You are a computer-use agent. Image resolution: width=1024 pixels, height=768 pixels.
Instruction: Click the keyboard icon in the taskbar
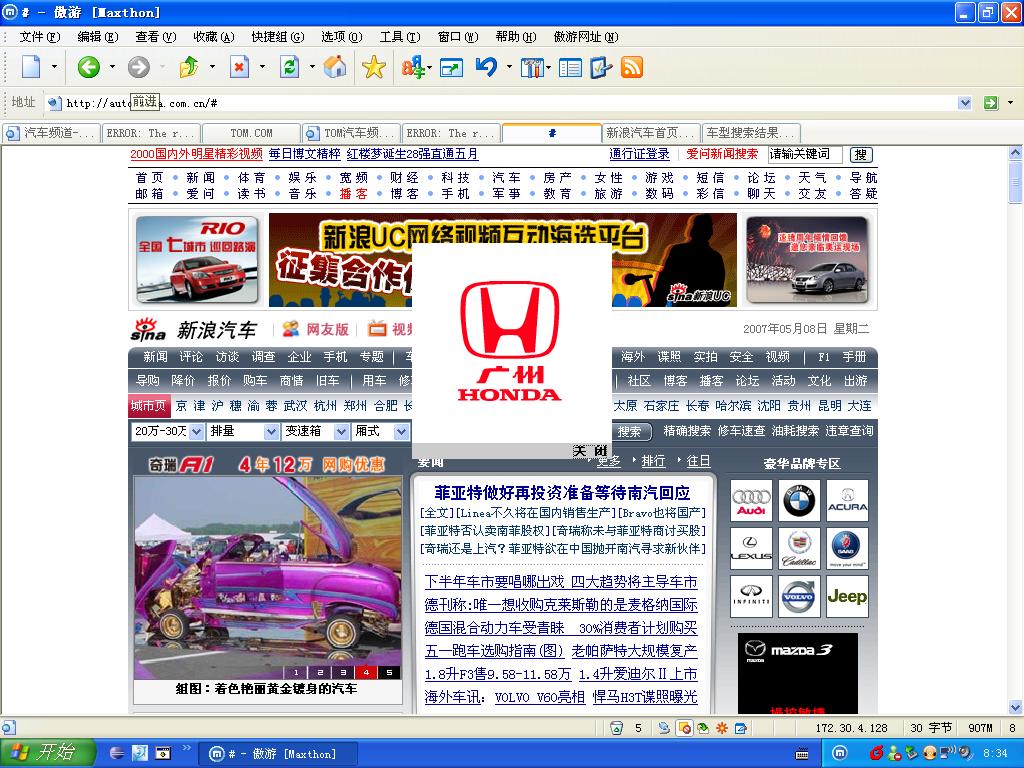coord(802,754)
